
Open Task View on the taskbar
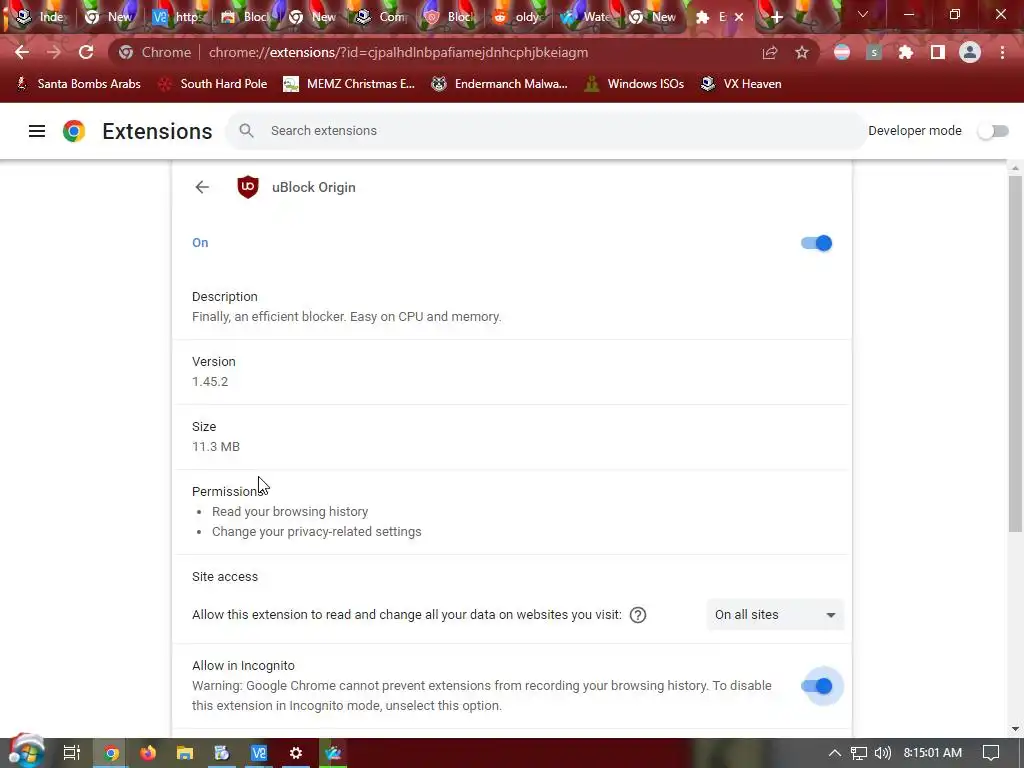point(72,753)
